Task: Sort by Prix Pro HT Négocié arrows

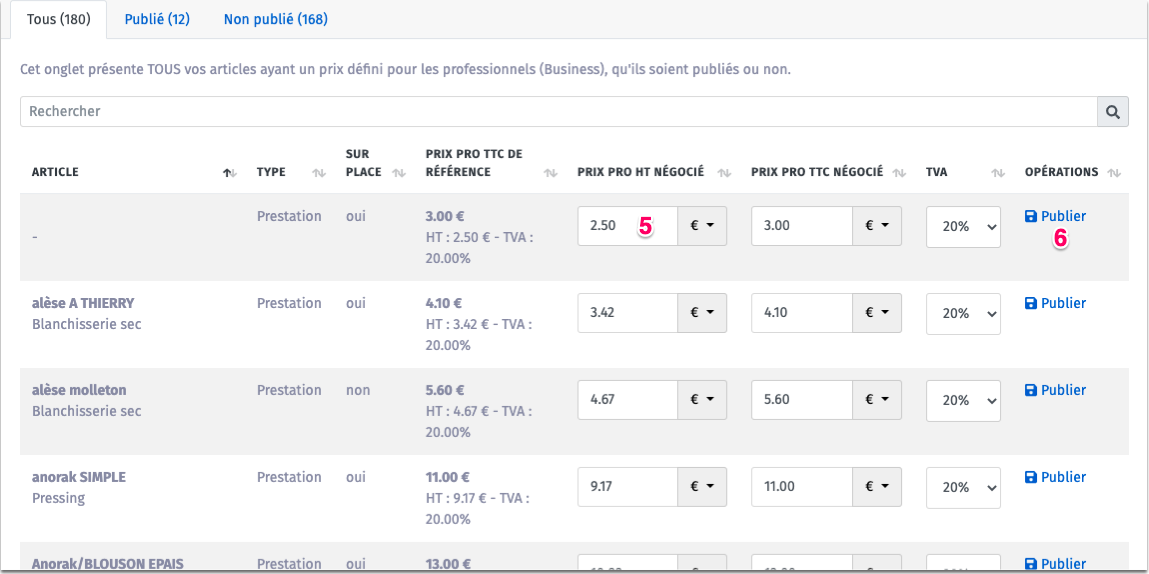Action: (724, 173)
